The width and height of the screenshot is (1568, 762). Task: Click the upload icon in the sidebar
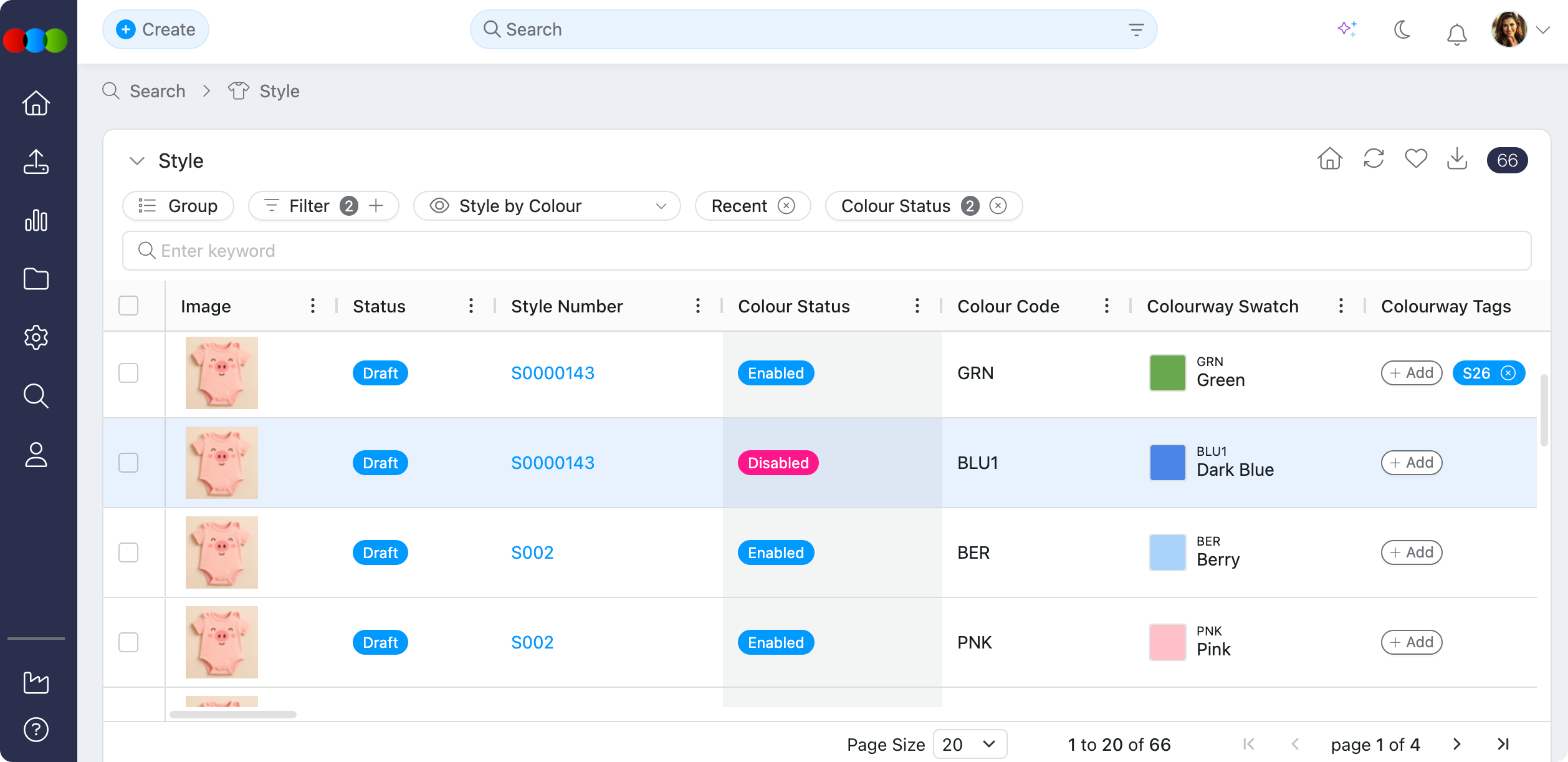[x=36, y=162]
